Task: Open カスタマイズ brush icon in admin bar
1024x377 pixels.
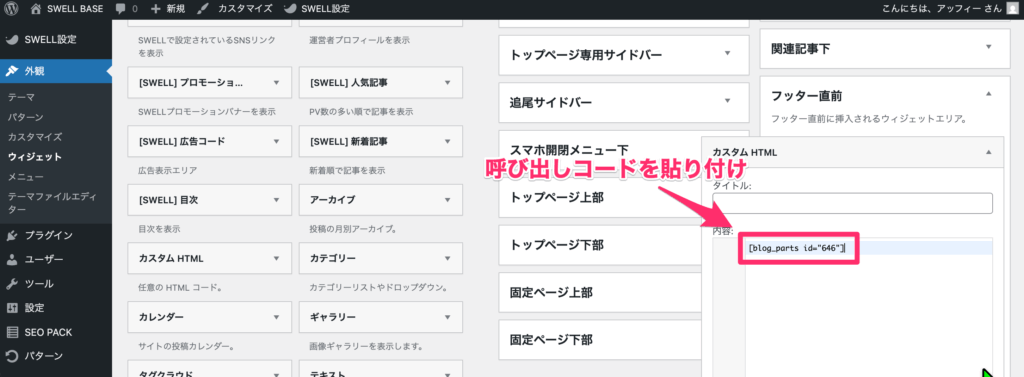Action: coord(203,9)
